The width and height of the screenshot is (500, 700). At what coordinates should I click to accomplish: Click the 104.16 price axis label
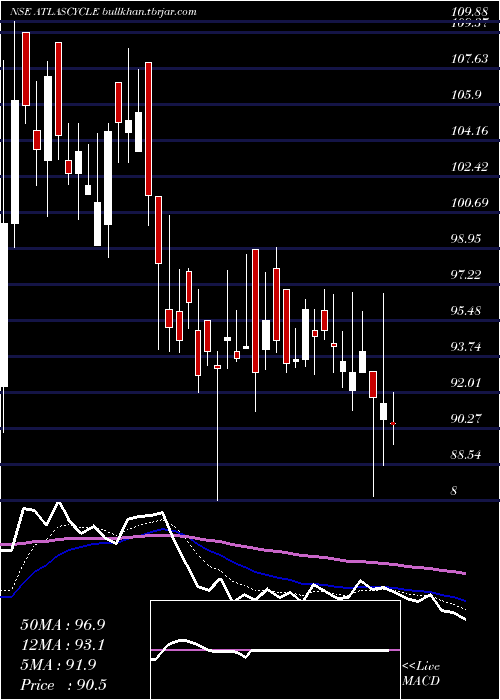pos(470,131)
